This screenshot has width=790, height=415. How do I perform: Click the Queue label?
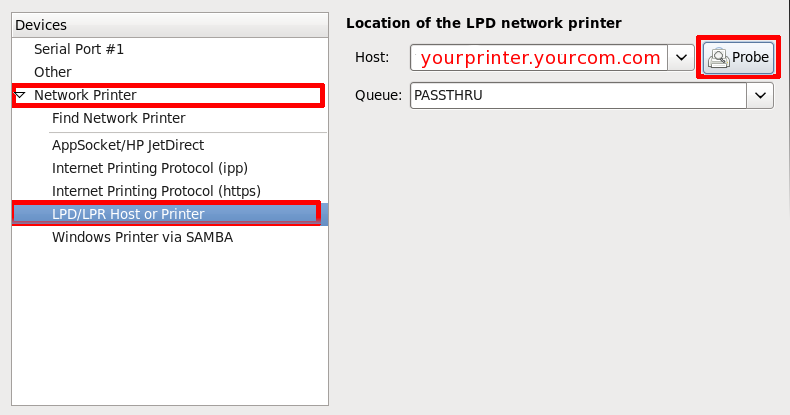(378, 95)
